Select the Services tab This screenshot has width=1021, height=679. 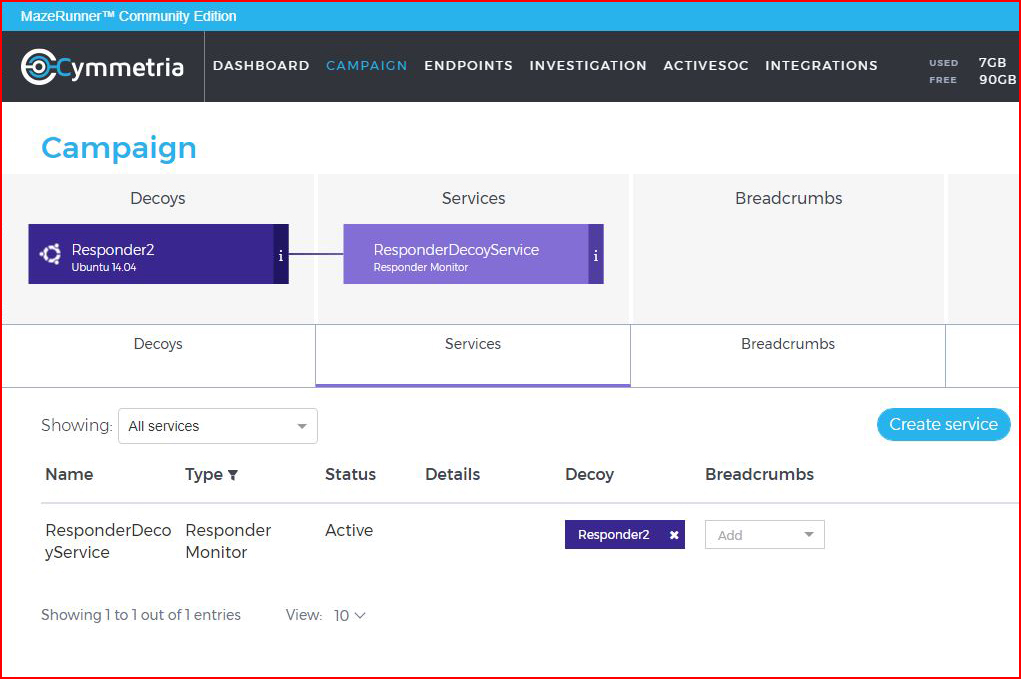coord(473,355)
